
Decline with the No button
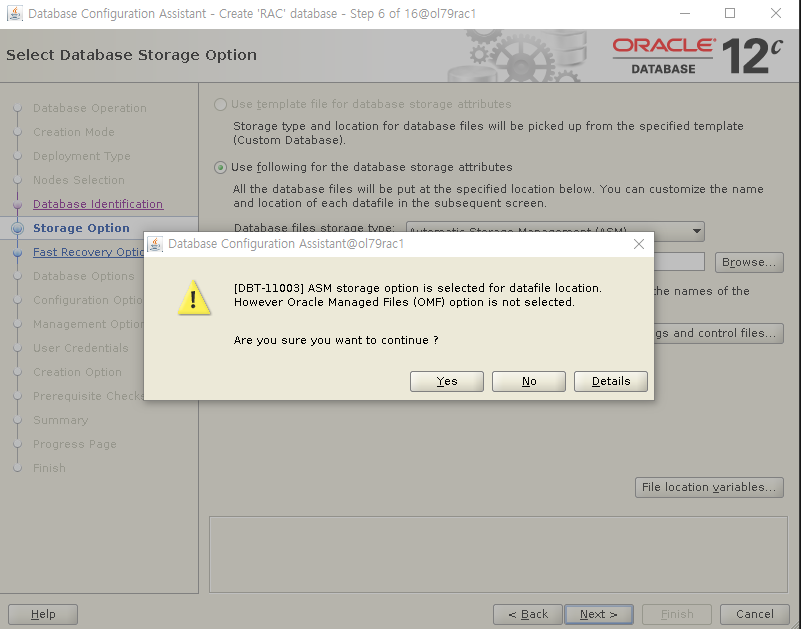(529, 381)
